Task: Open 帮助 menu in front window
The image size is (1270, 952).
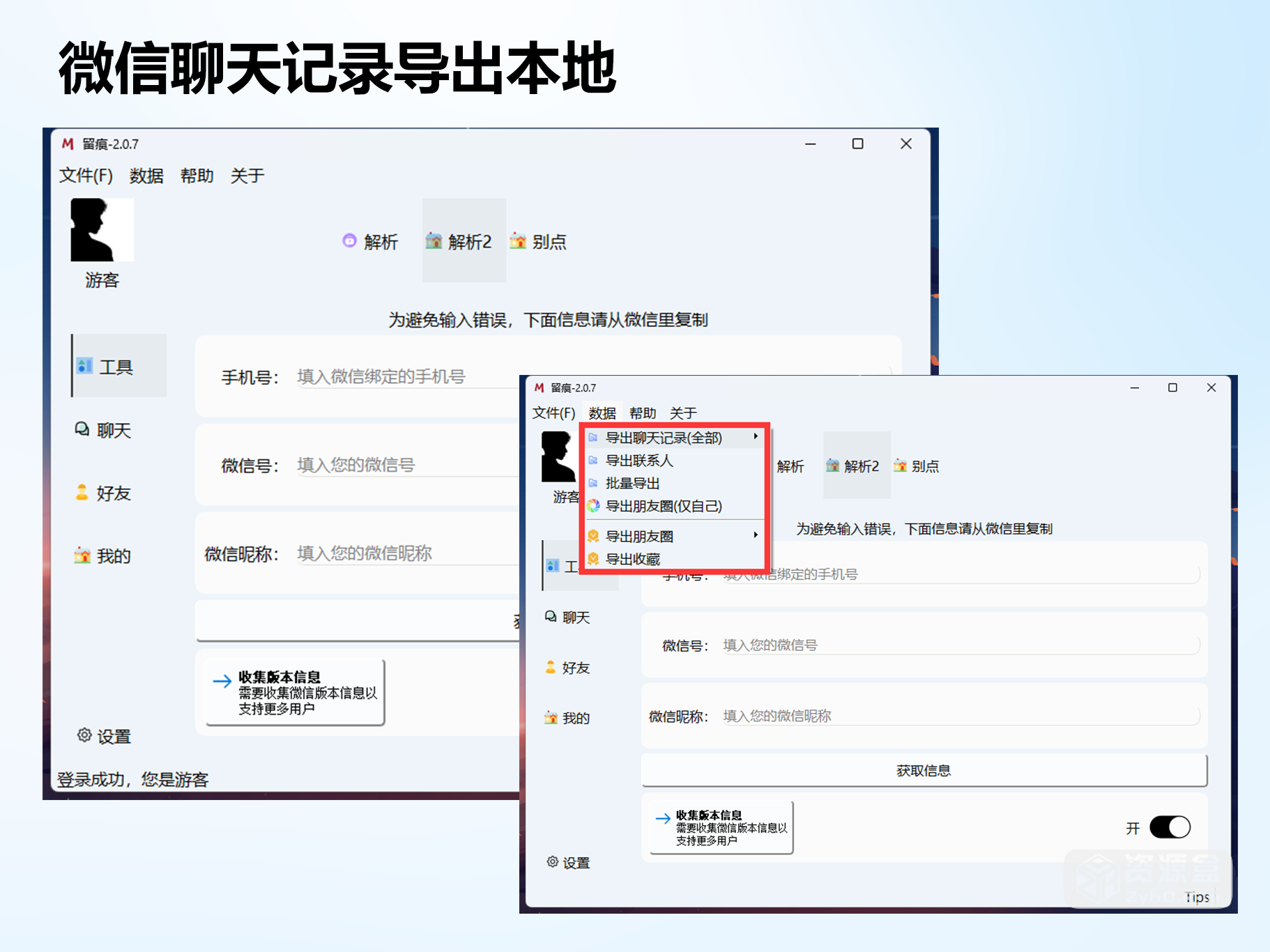Action: click(643, 413)
